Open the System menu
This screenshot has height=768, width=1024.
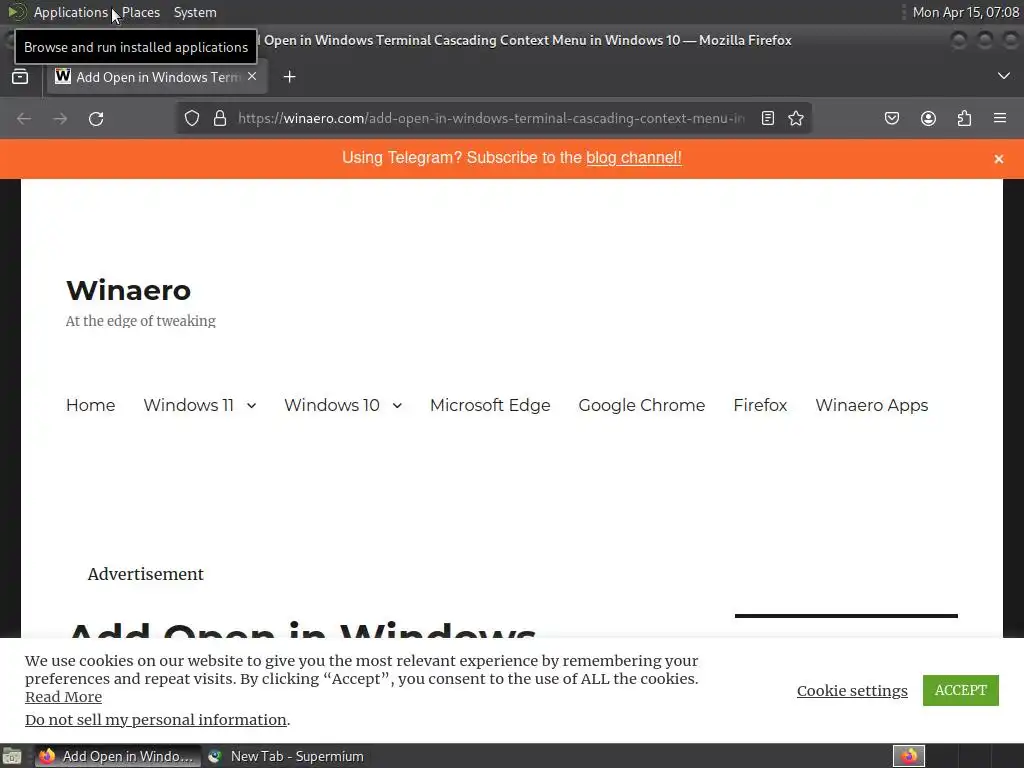point(195,12)
